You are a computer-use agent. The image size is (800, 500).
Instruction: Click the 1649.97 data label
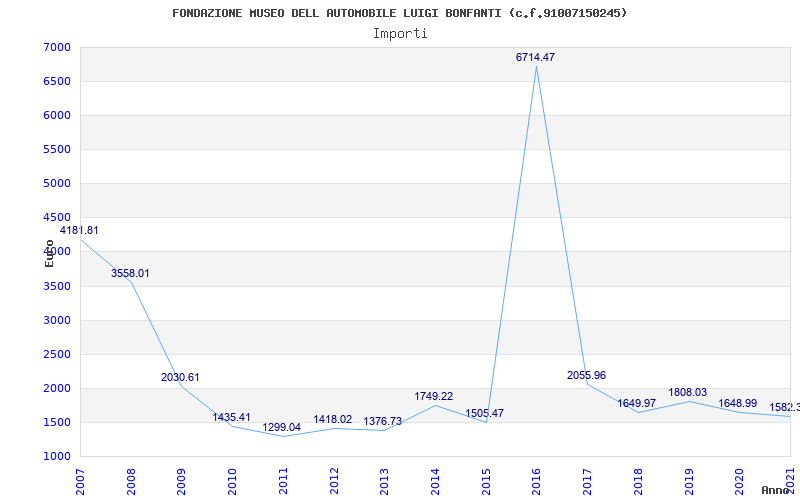click(x=636, y=404)
